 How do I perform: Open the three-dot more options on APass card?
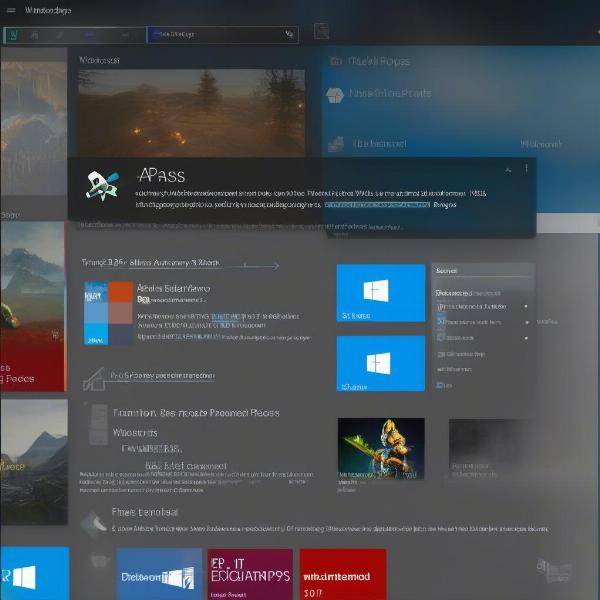(527, 168)
